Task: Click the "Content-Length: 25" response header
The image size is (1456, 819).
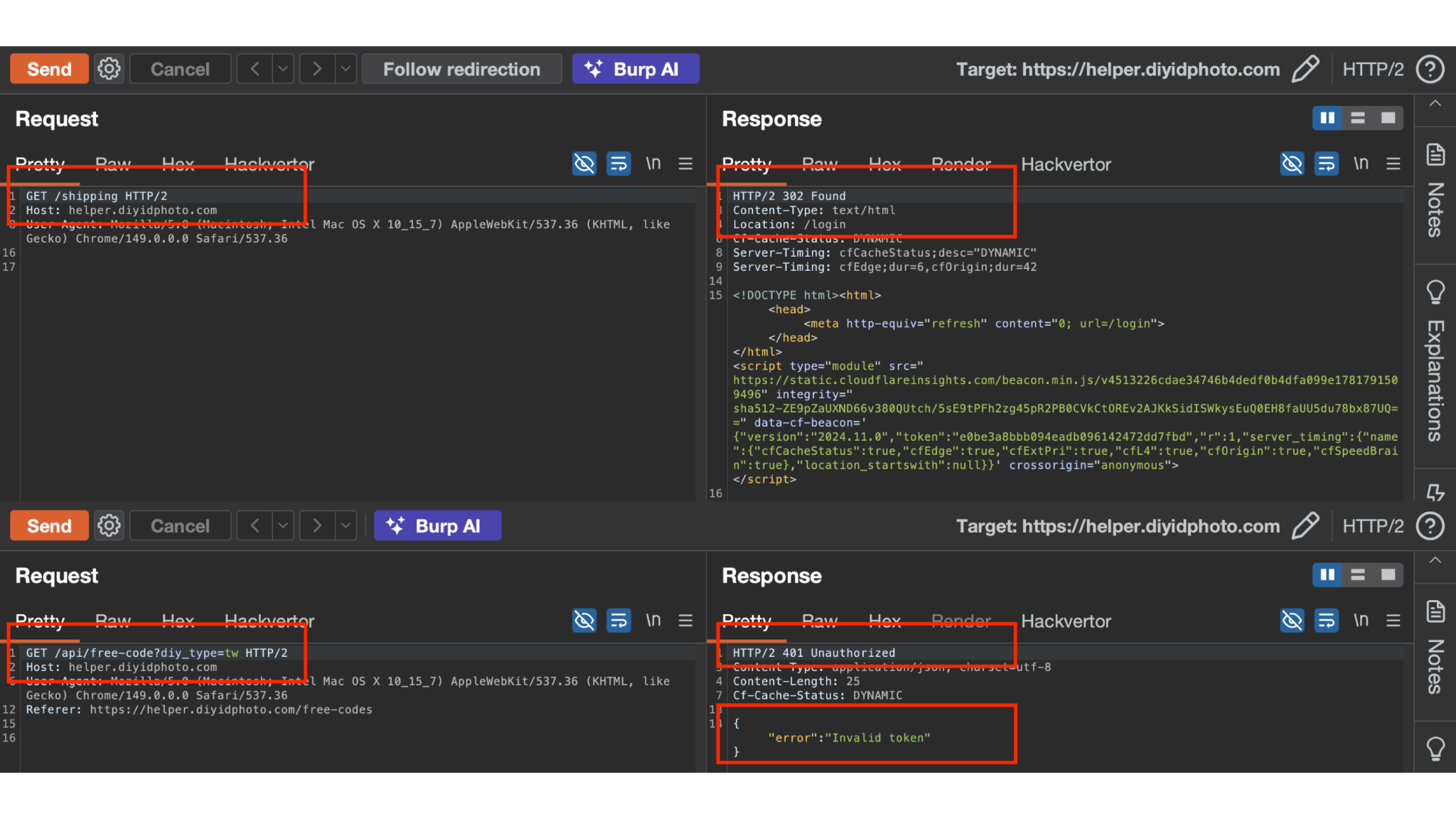Action: [x=796, y=681]
